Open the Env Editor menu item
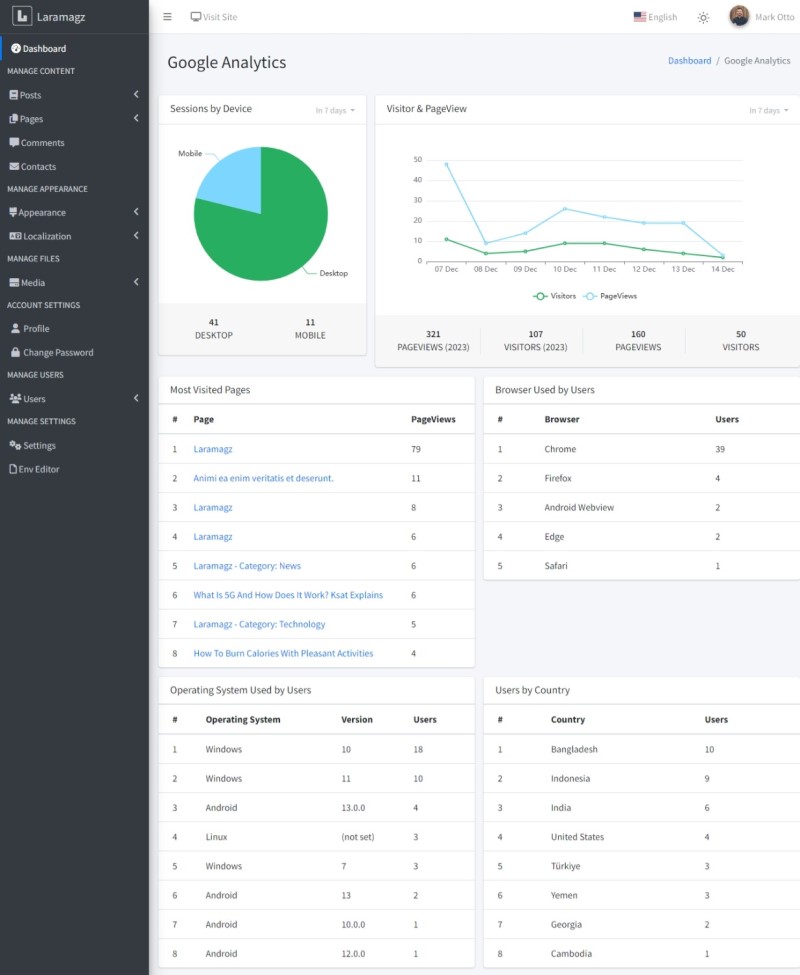Image resolution: width=800 pixels, height=975 pixels. (75, 469)
